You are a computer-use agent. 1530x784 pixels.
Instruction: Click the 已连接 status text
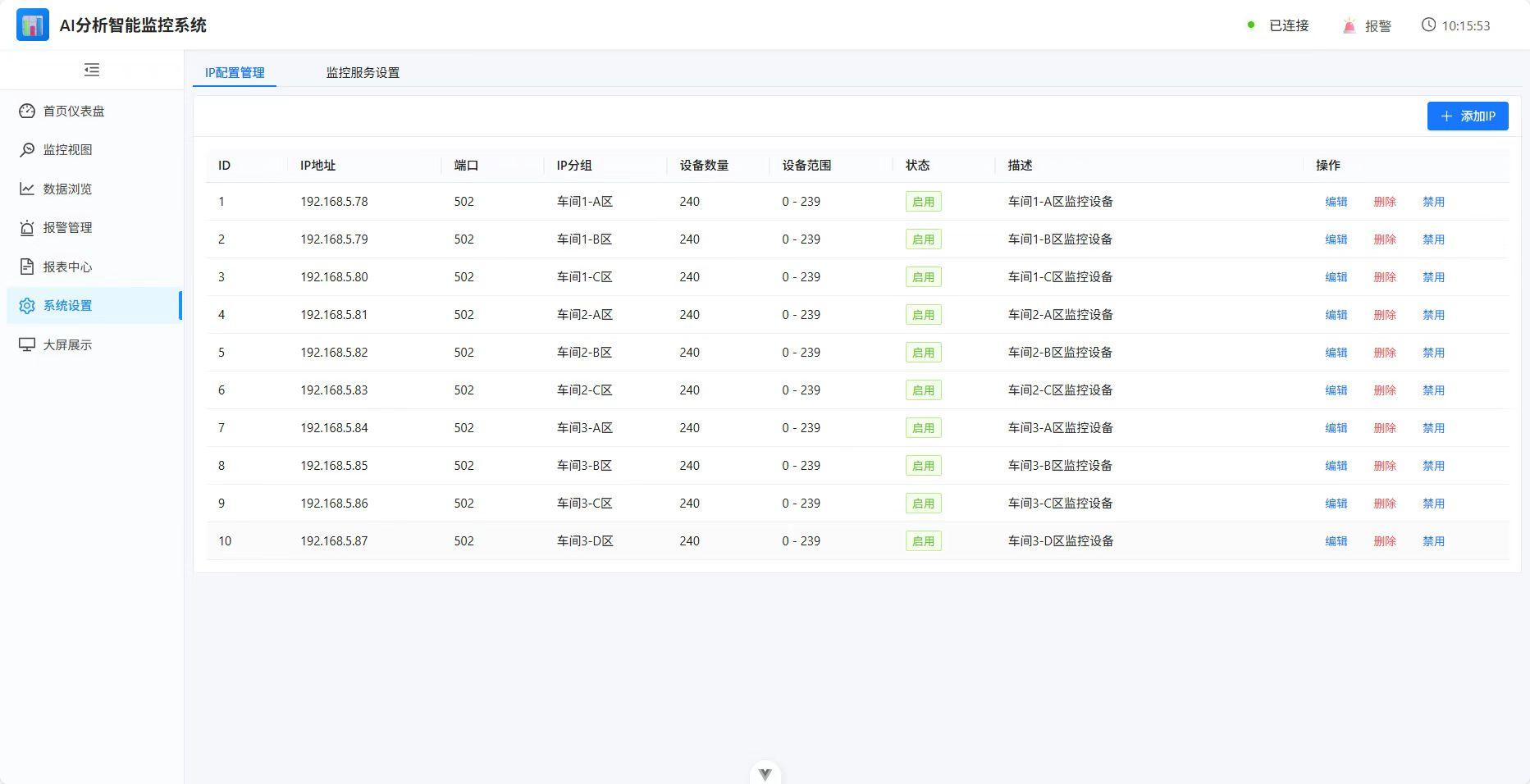coord(1289,25)
